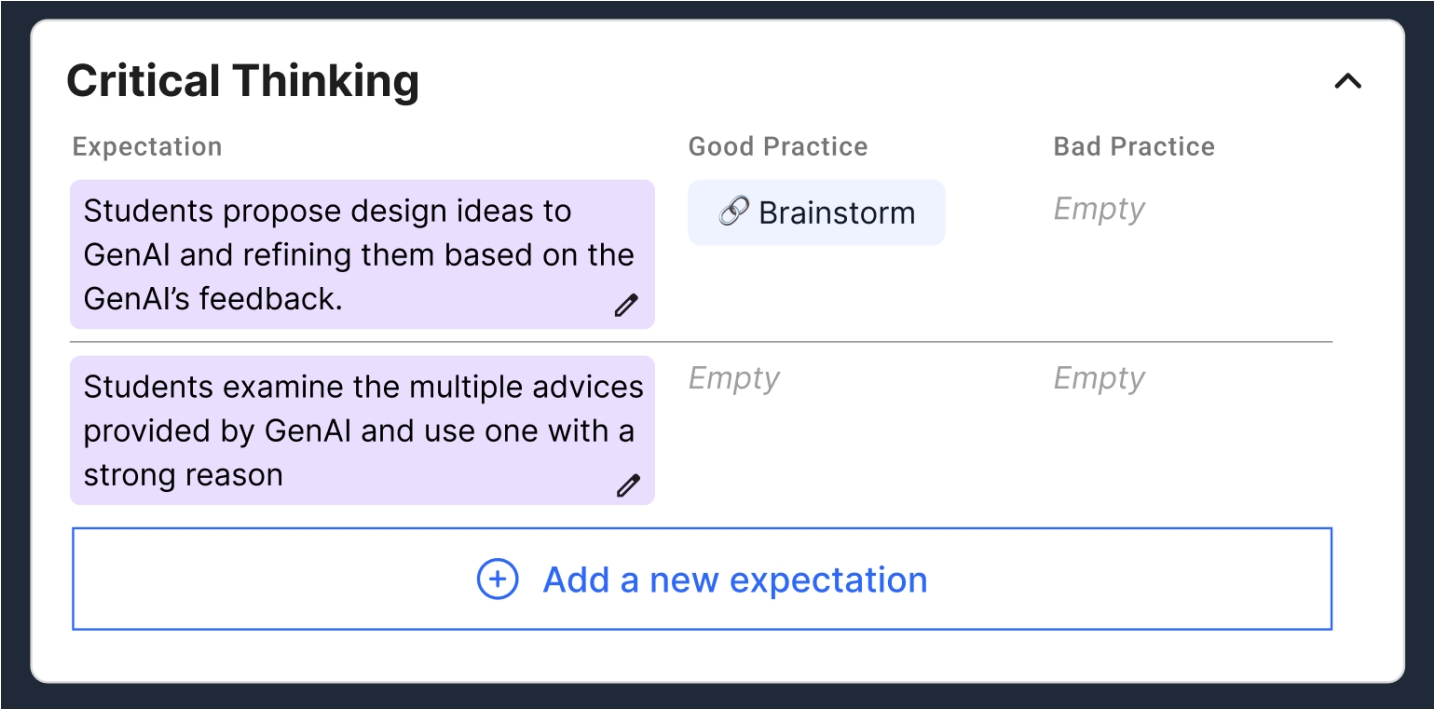1434x710 pixels.
Task: Select the 'Students examine the multiple advices' card
Action: coord(360,430)
